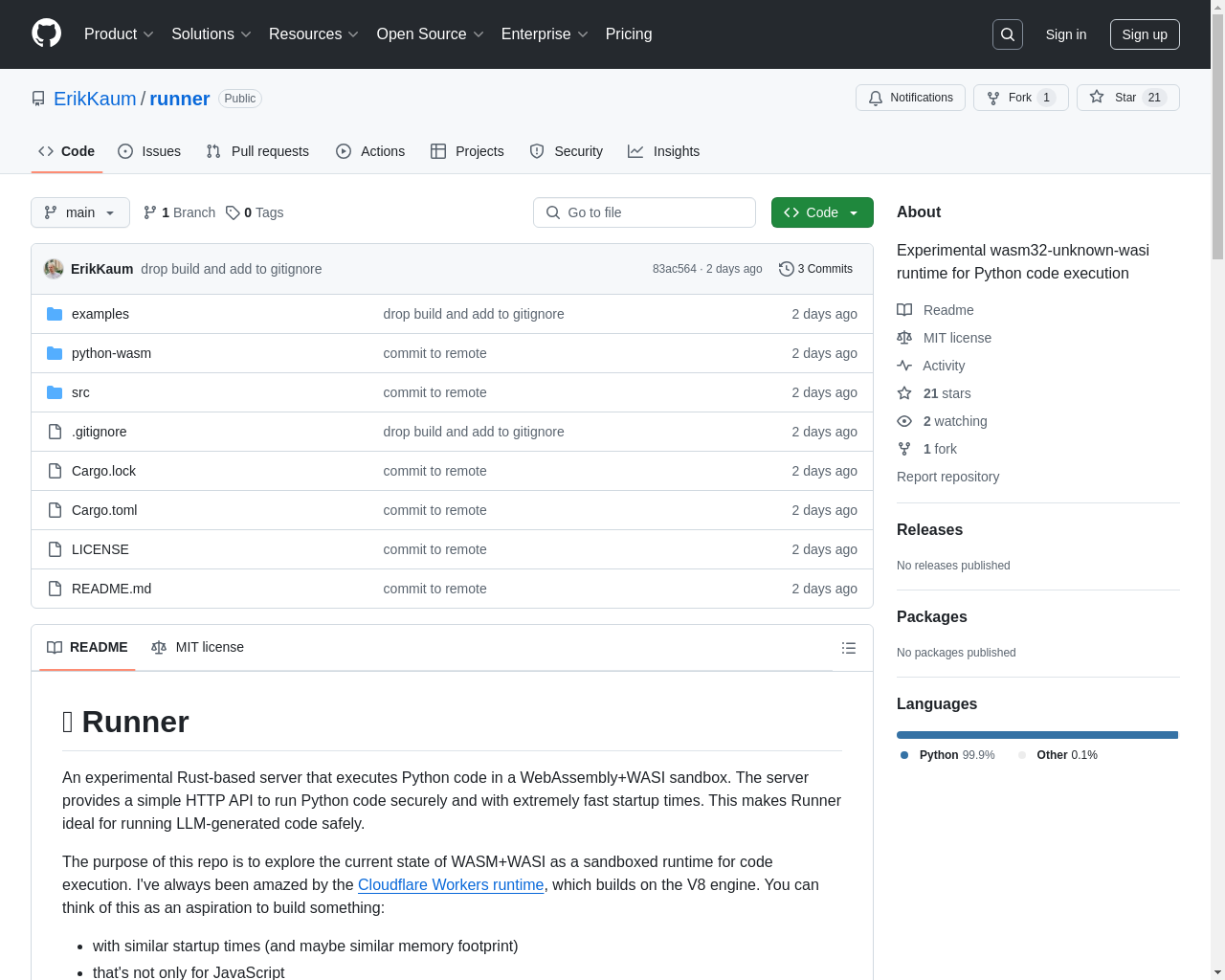This screenshot has height=980, width=1225.
Task: Click the src folder icon
Action: coord(55,392)
